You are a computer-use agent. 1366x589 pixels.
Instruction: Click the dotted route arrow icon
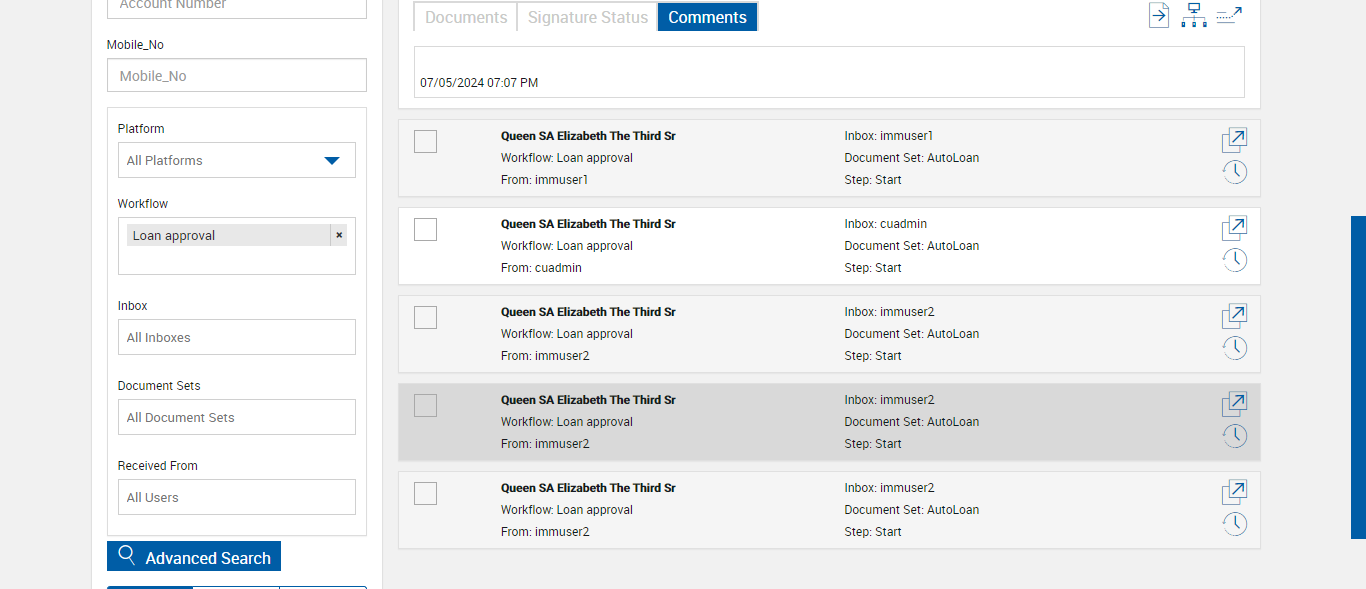[x=1229, y=15]
